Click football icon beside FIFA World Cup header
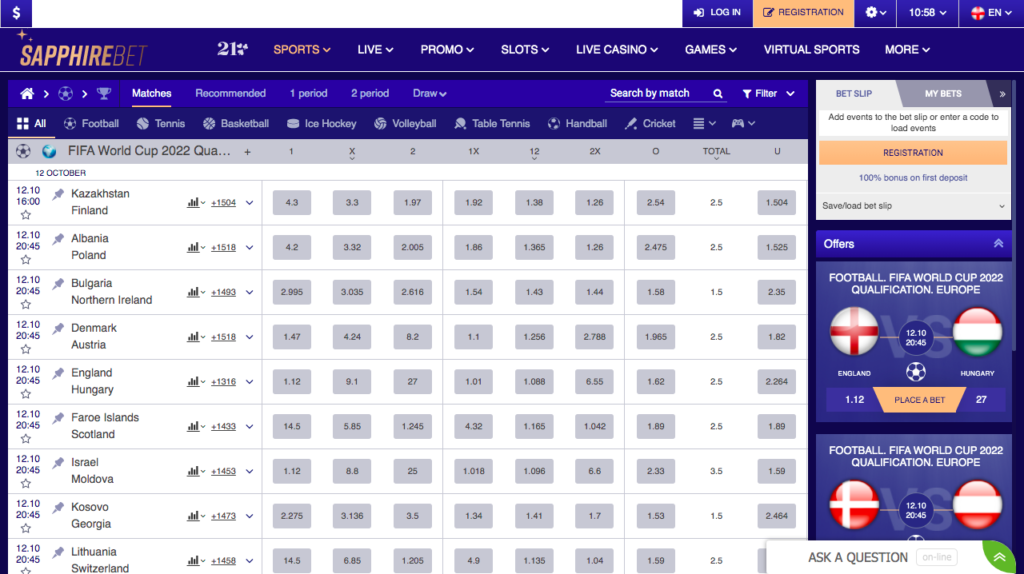This screenshot has height=574, width=1024. (24, 151)
